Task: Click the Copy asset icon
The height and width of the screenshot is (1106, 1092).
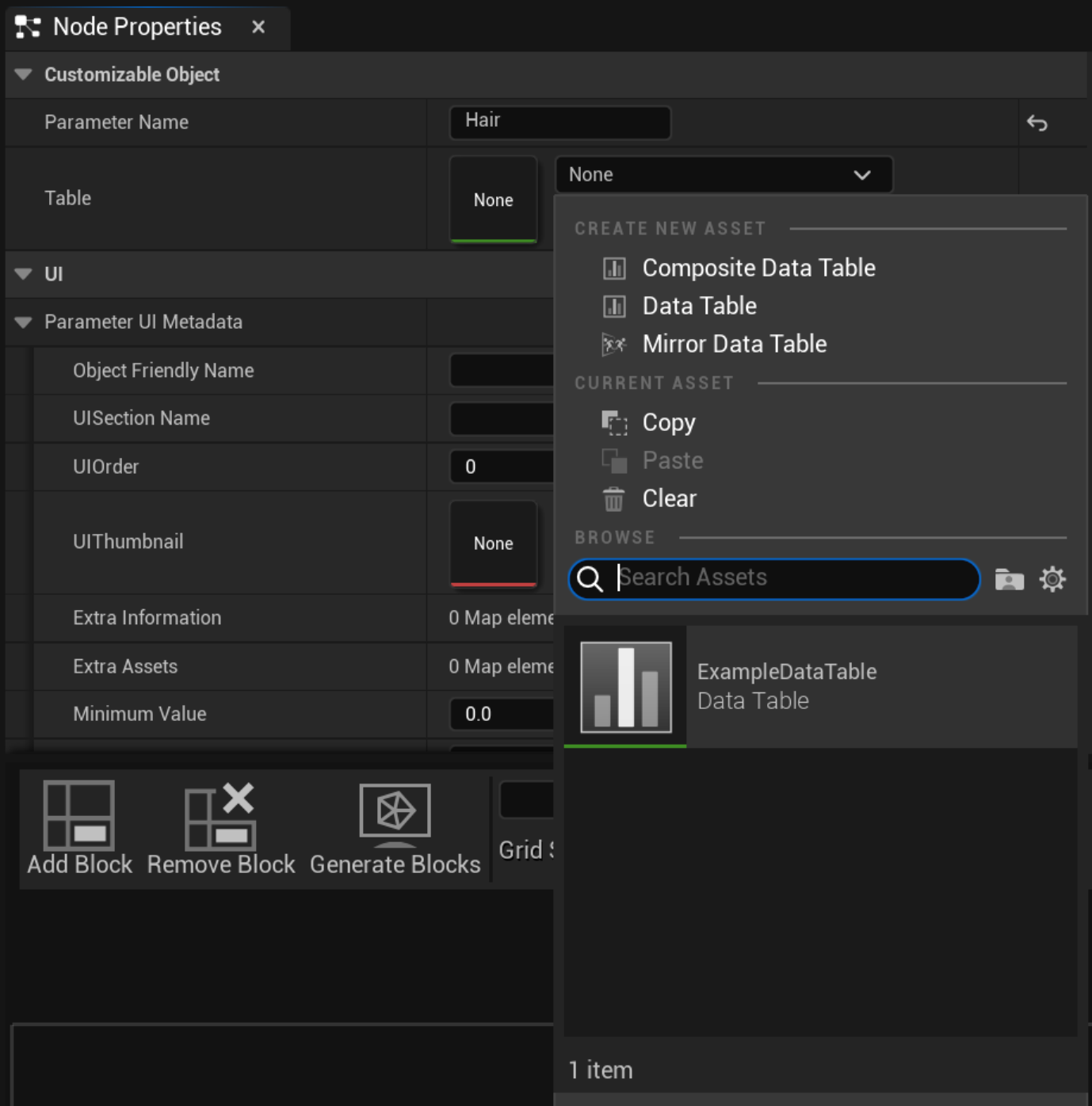Action: (614, 423)
